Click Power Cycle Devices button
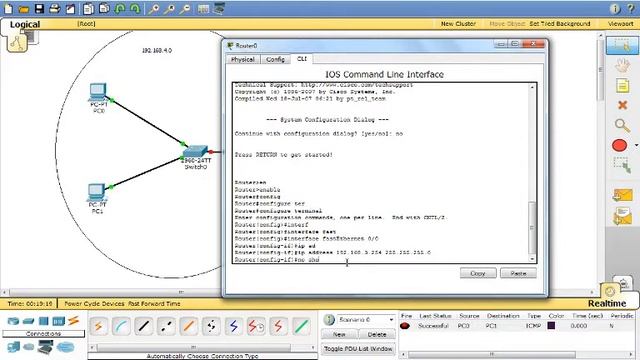 [x=94, y=304]
